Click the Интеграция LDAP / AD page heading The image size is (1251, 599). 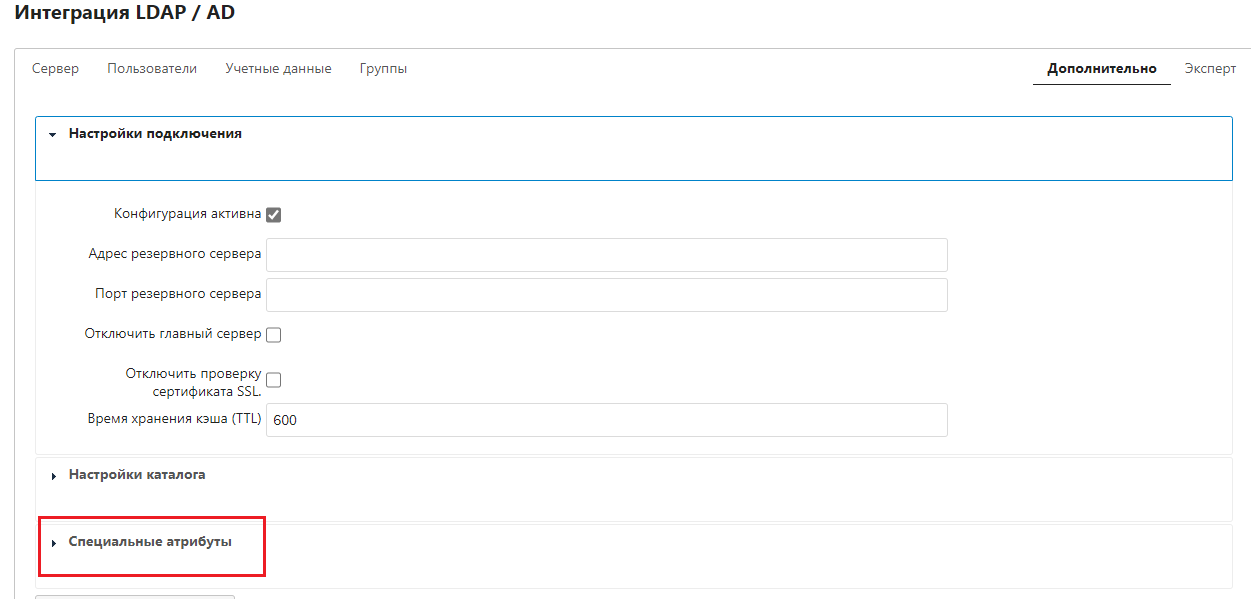(x=125, y=14)
